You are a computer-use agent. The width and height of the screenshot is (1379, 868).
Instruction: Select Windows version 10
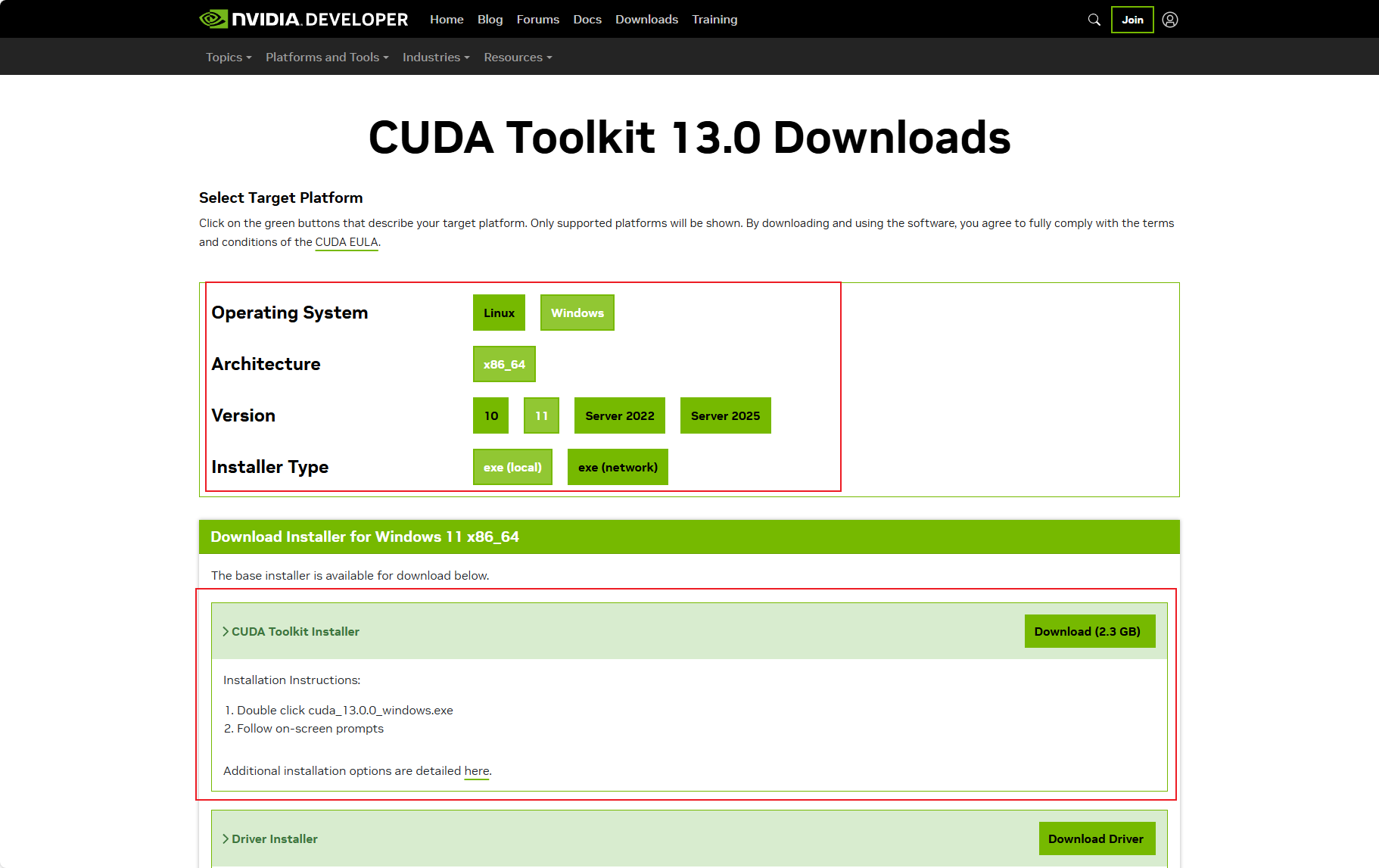coord(490,415)
